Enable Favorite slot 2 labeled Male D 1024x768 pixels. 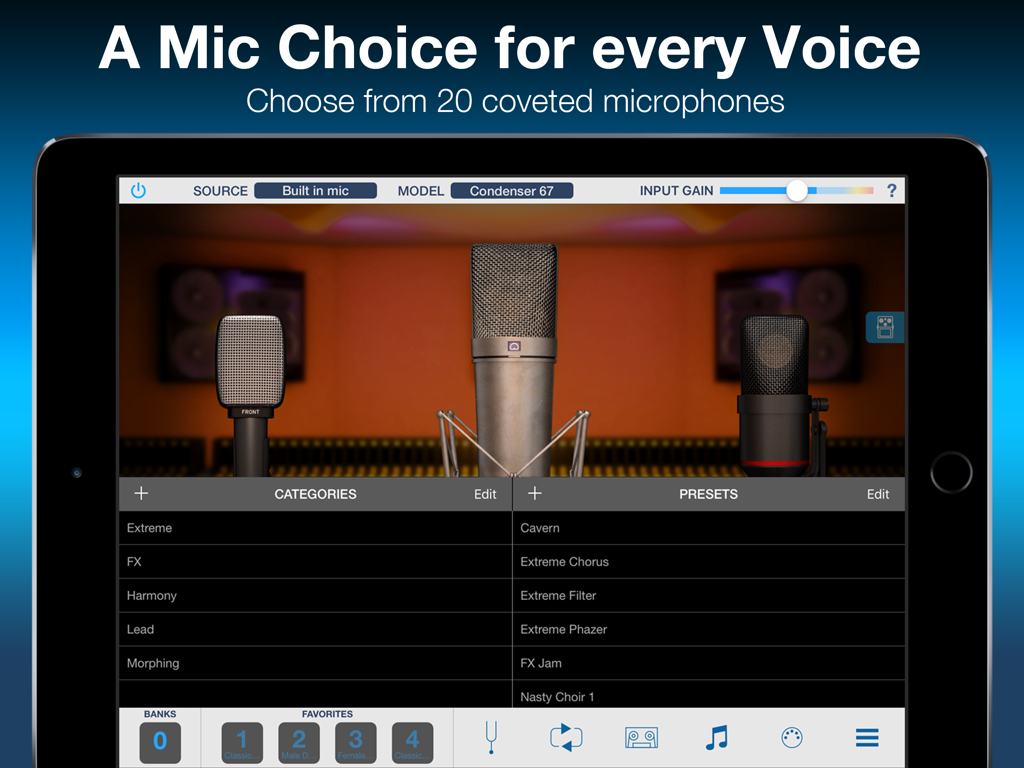click(298, 743)
